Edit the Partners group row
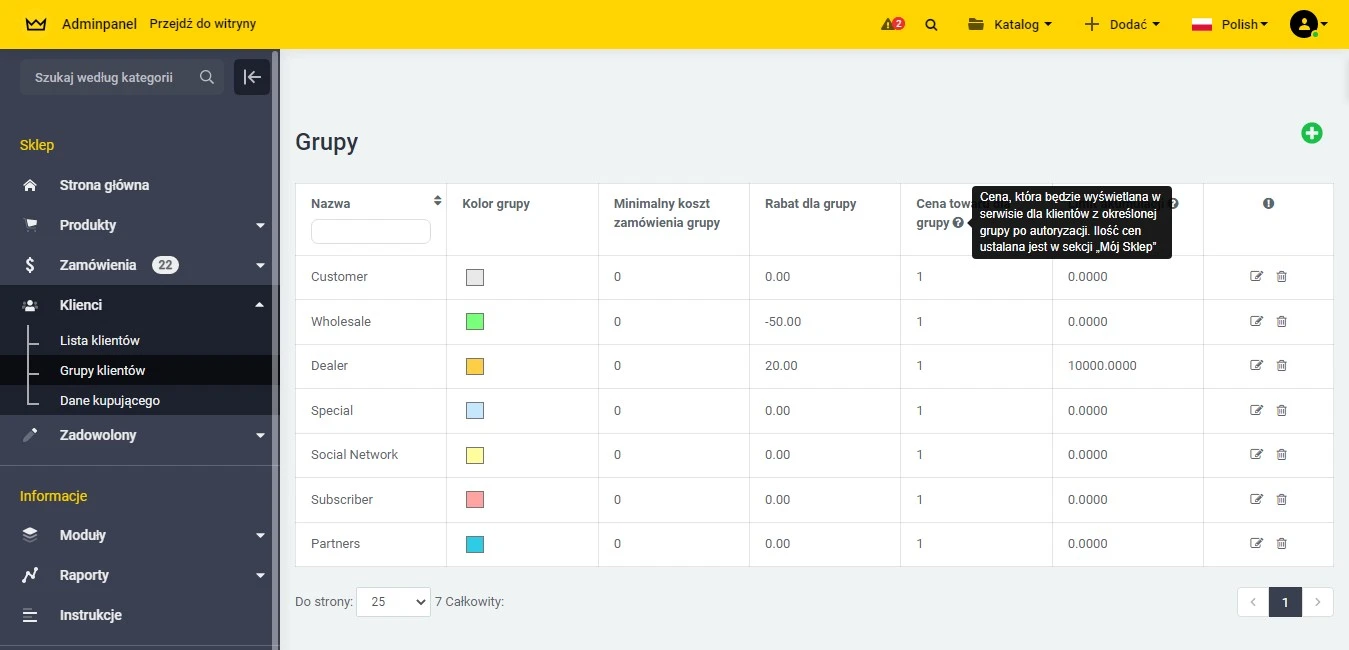The height and width of the screenshot is (650, 1349). tap(1256, 543)
